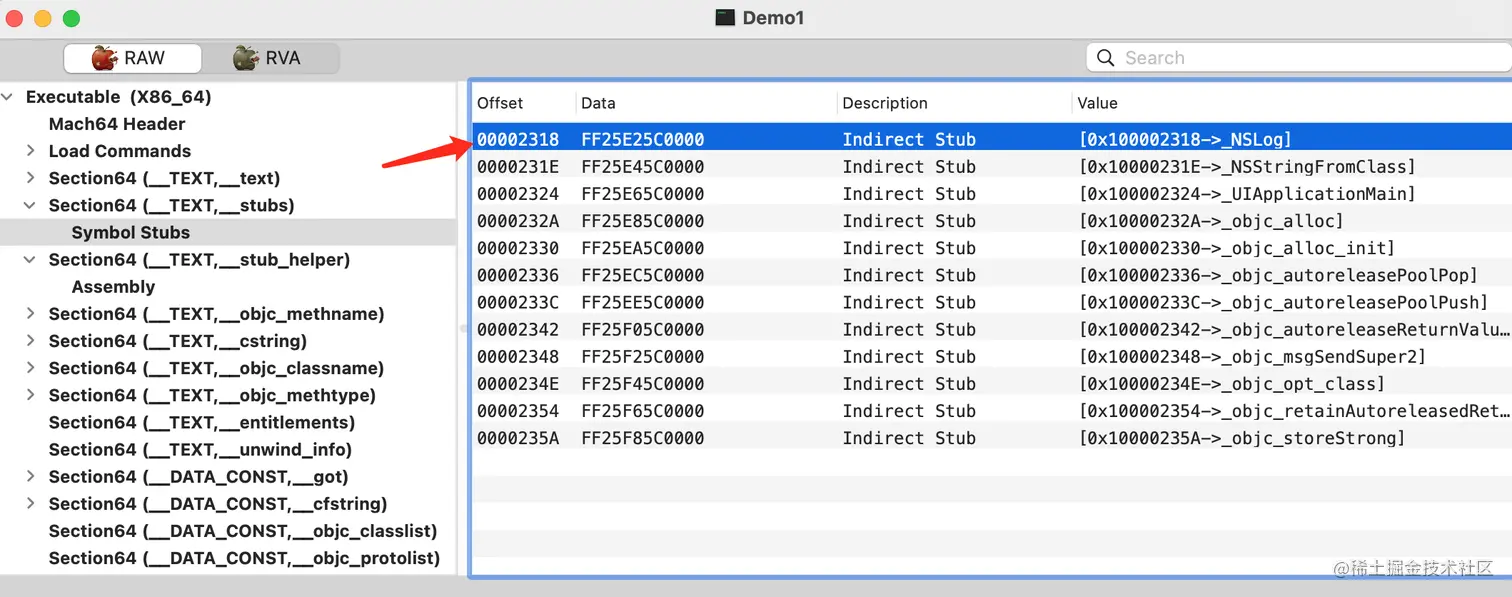Click the green zoom window button
The height and width of the screenshot is (597, 1512).
pos(71,19)
